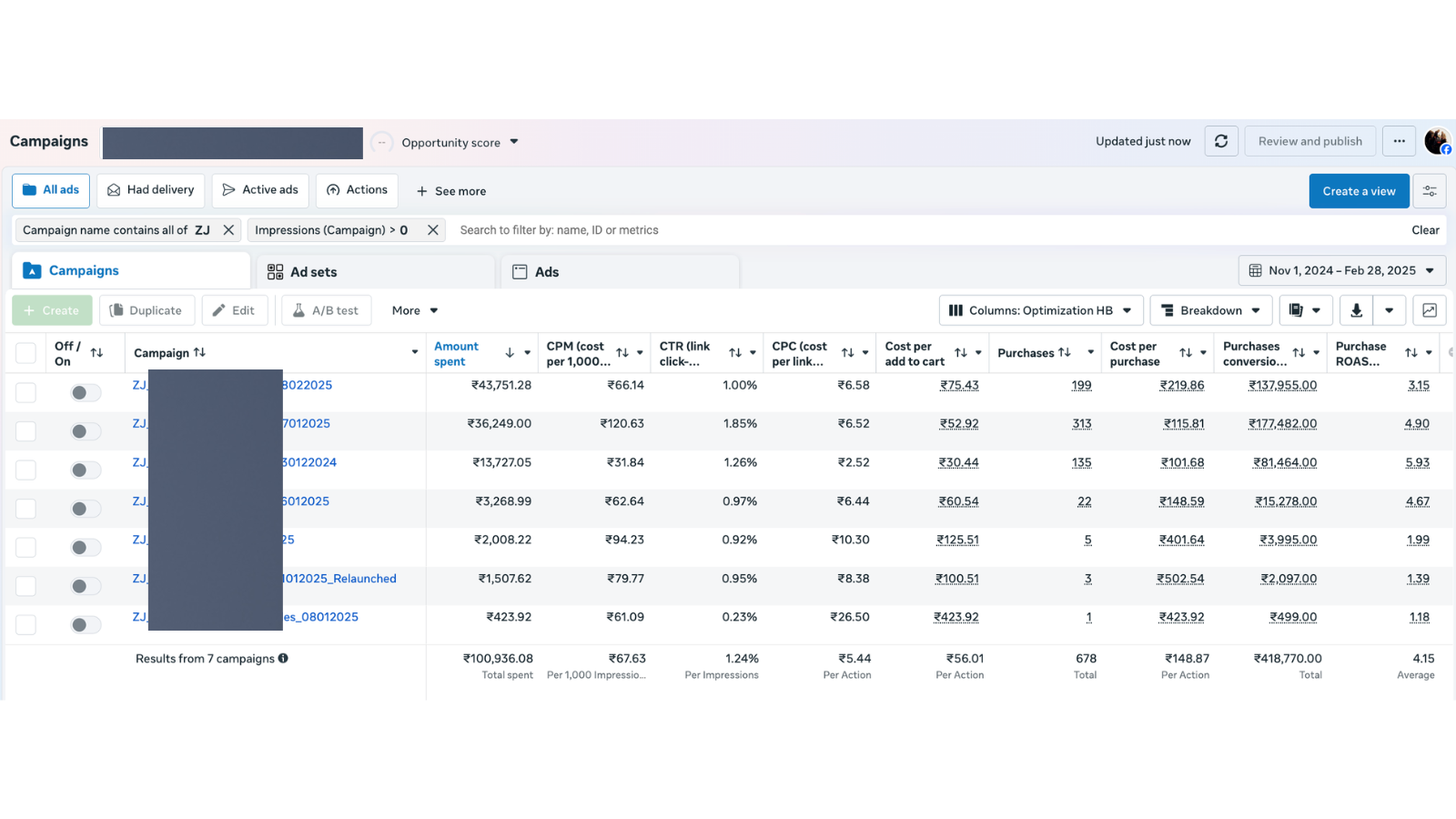
Task: Select checkbox for ₹13,727.05 campaign row
Action: point(25,470)
